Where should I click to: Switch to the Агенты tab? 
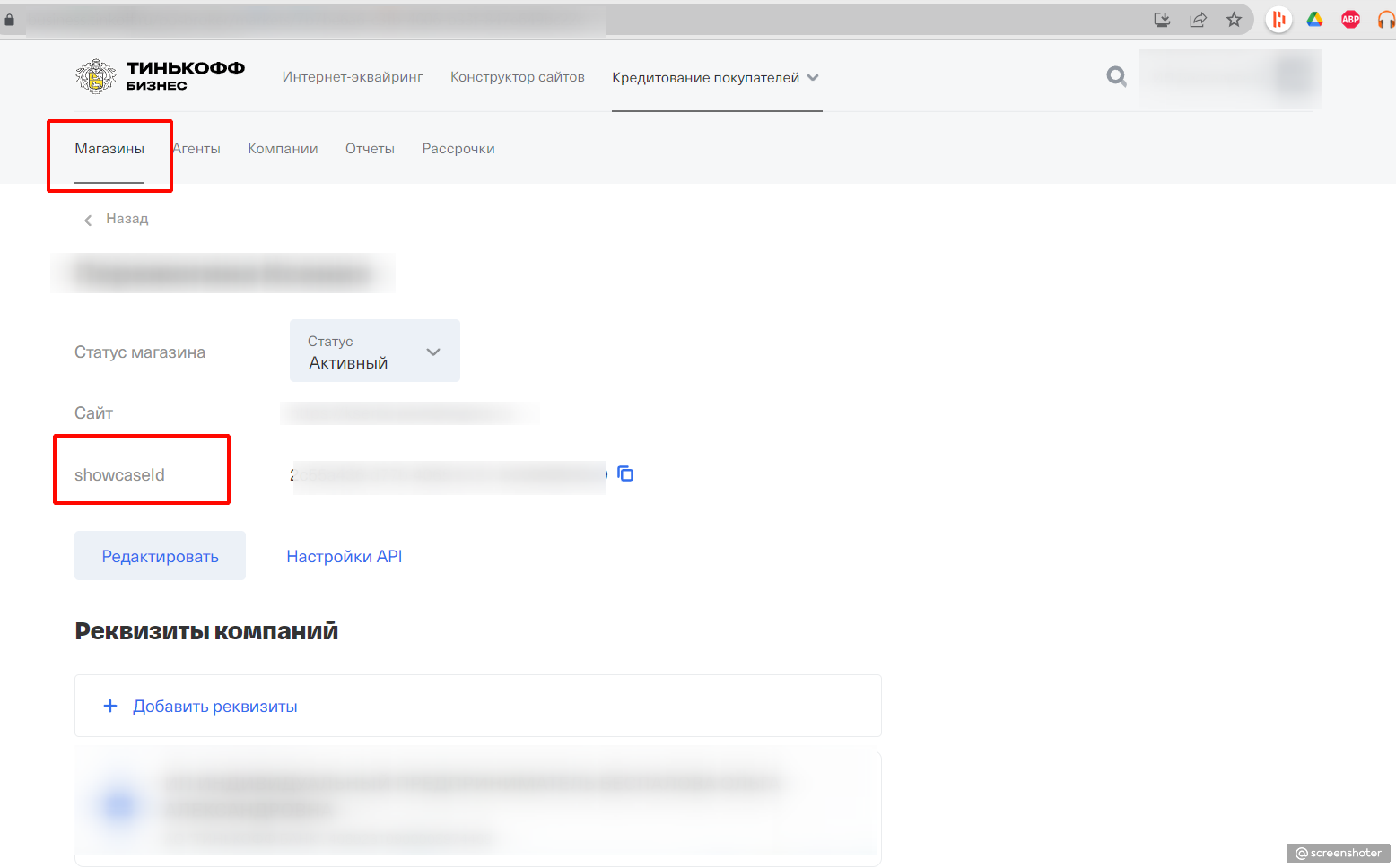click(x=197, y=149)
